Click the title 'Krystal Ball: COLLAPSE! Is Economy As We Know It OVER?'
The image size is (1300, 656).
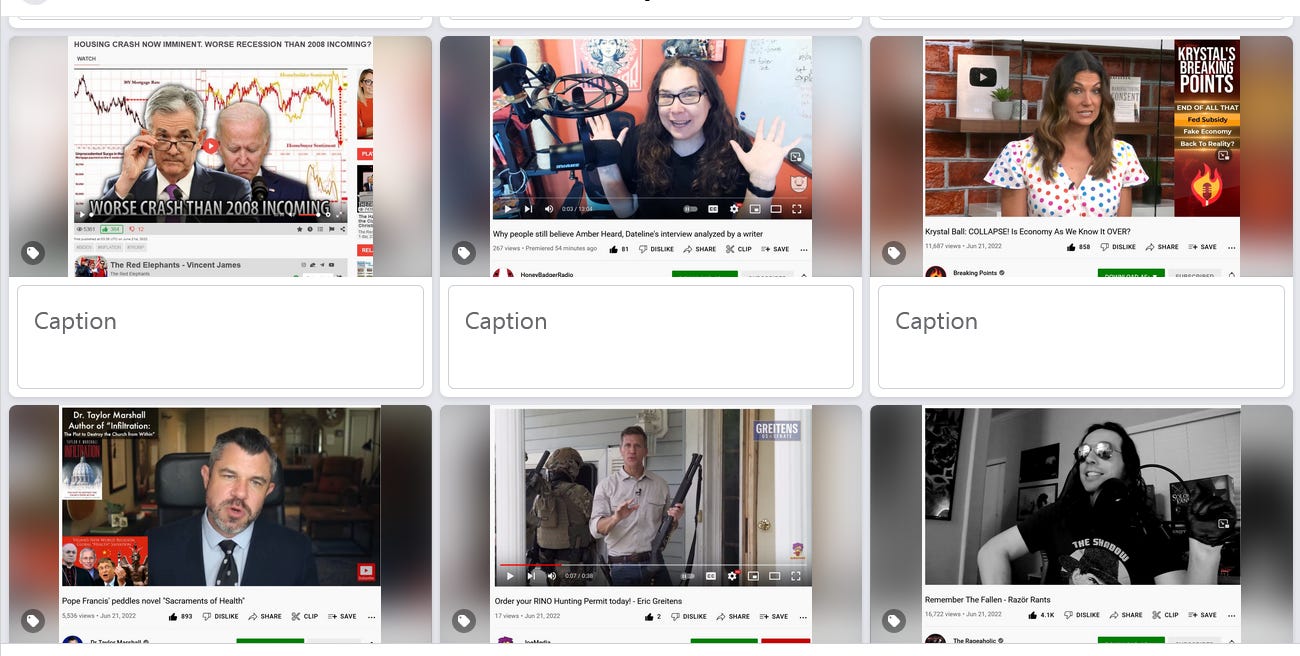1027,232
